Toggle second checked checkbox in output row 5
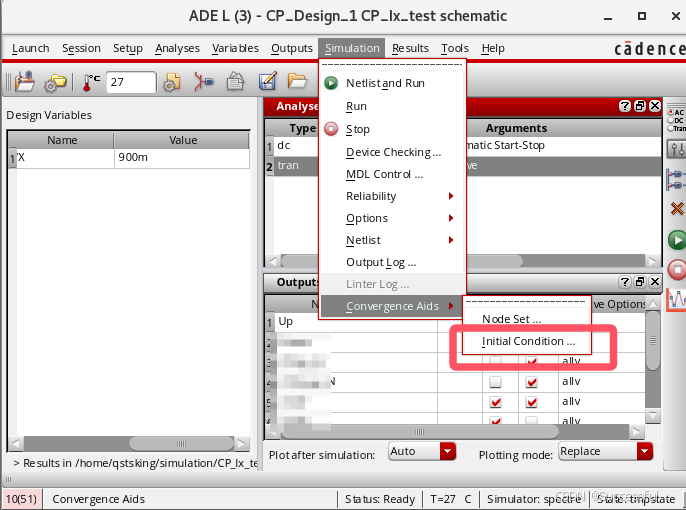 click(531, 402)
